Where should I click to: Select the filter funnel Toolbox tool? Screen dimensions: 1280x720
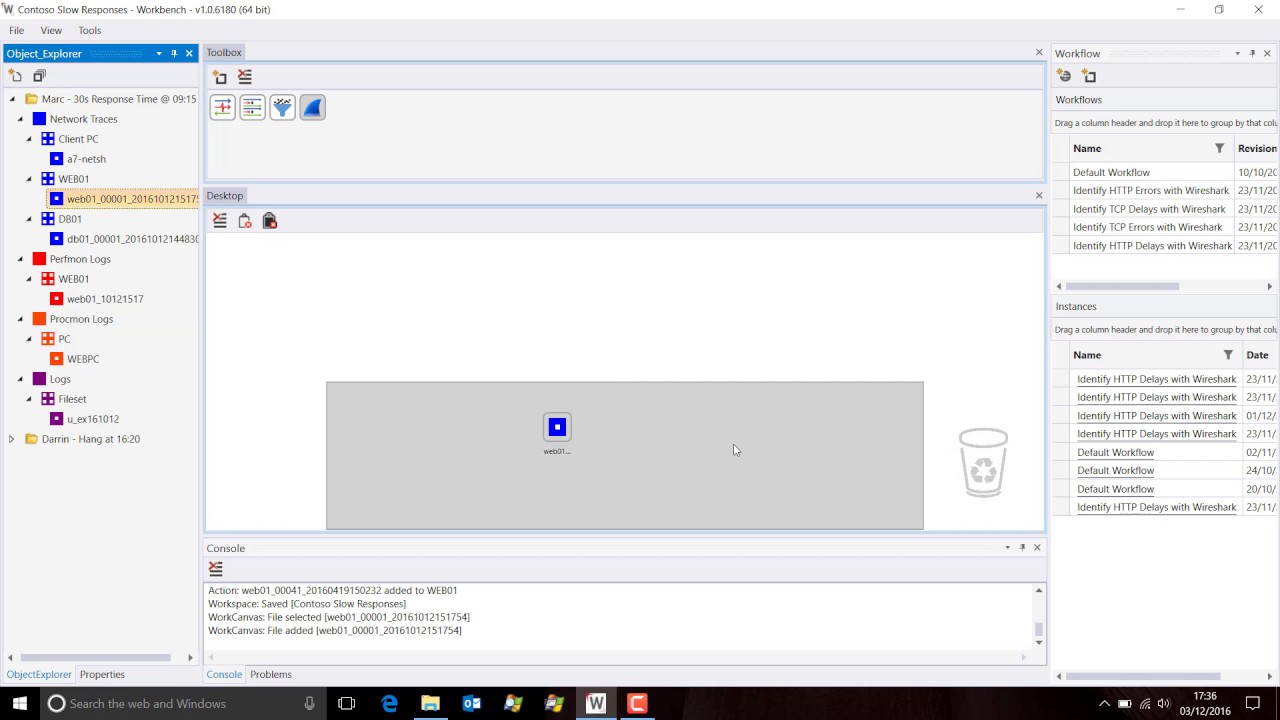[282, 107]
